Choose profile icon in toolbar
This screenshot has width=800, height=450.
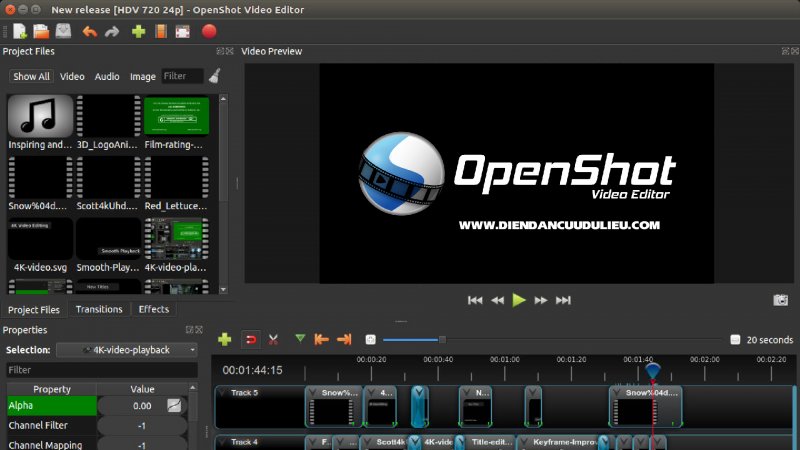coord(161,32)
